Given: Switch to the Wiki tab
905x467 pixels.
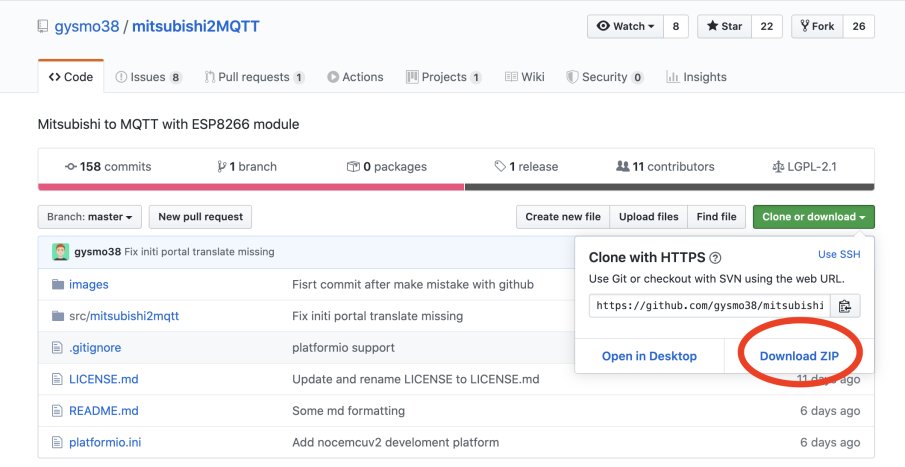Looking at the screenshot, I should [525, 77].
